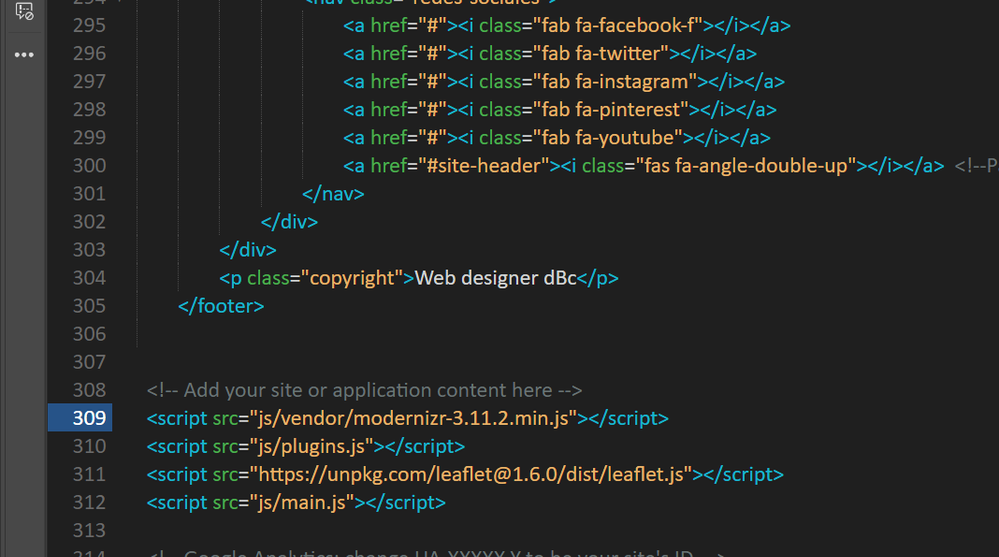999x557 pixels.
Task: Click the "#site-header" href value
Action: pyautogui.click(x=484, y=166)
